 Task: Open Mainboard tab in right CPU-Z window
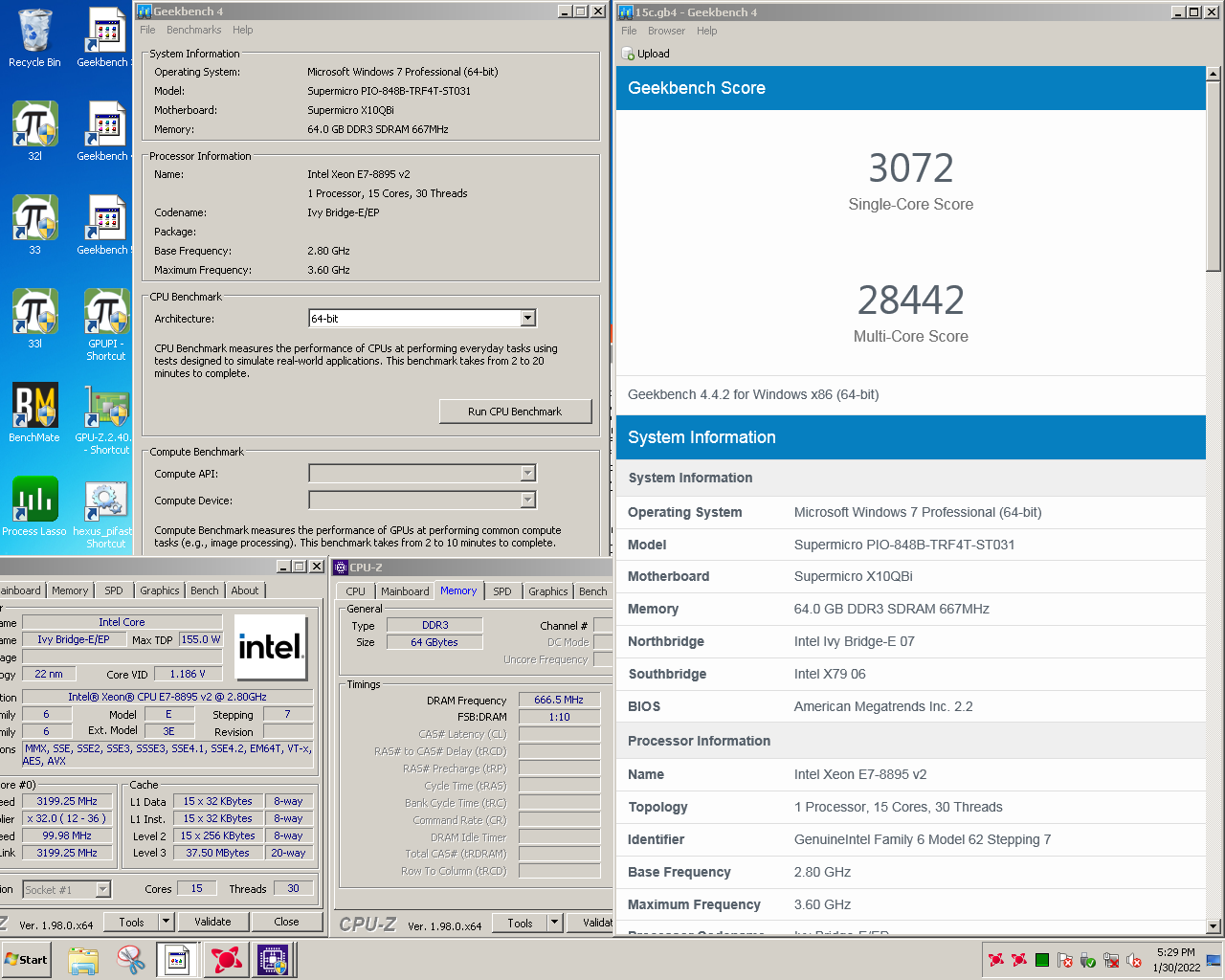pos(405,591)
